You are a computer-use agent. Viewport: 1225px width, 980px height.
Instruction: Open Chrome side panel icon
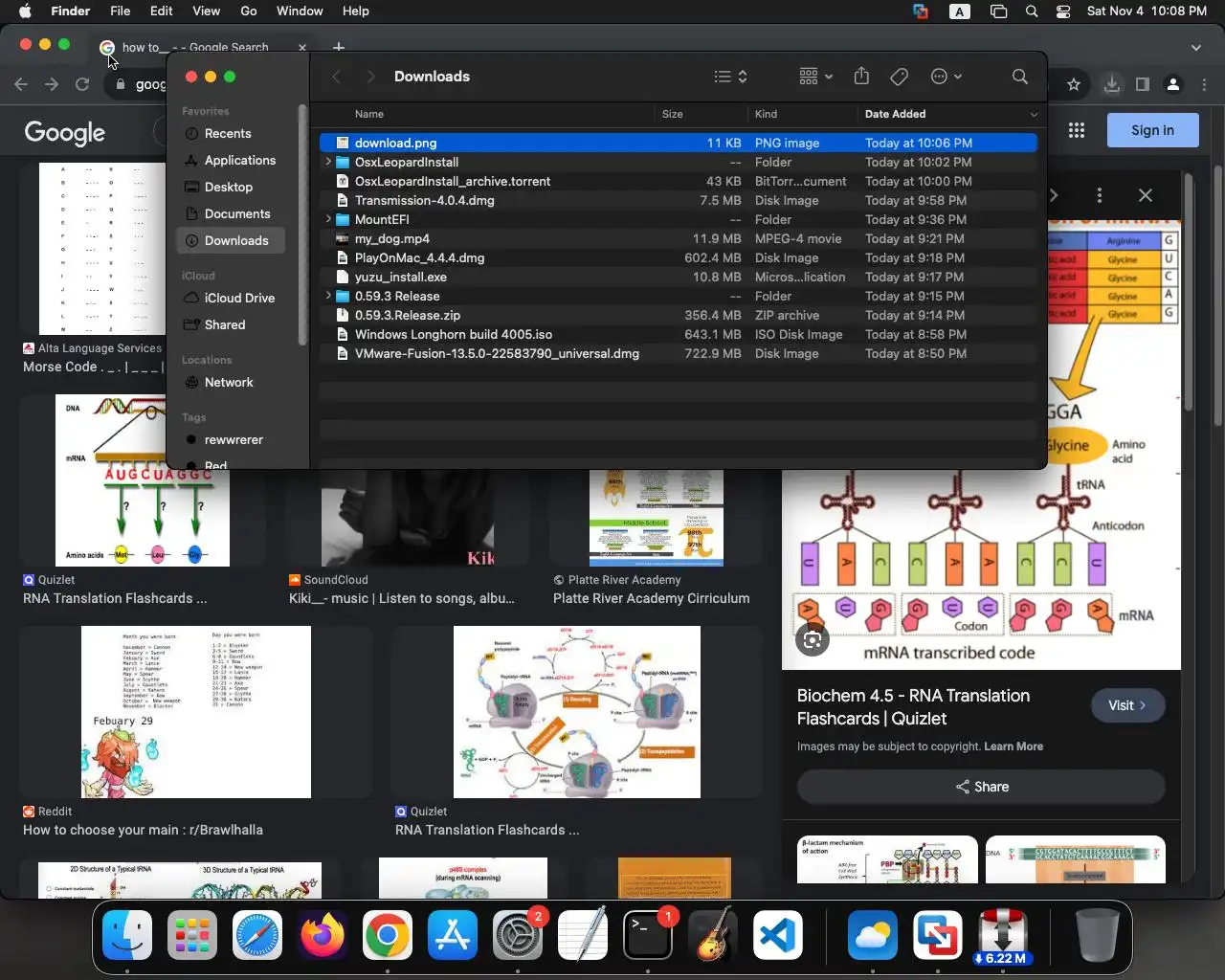[x=1142, y=84]
